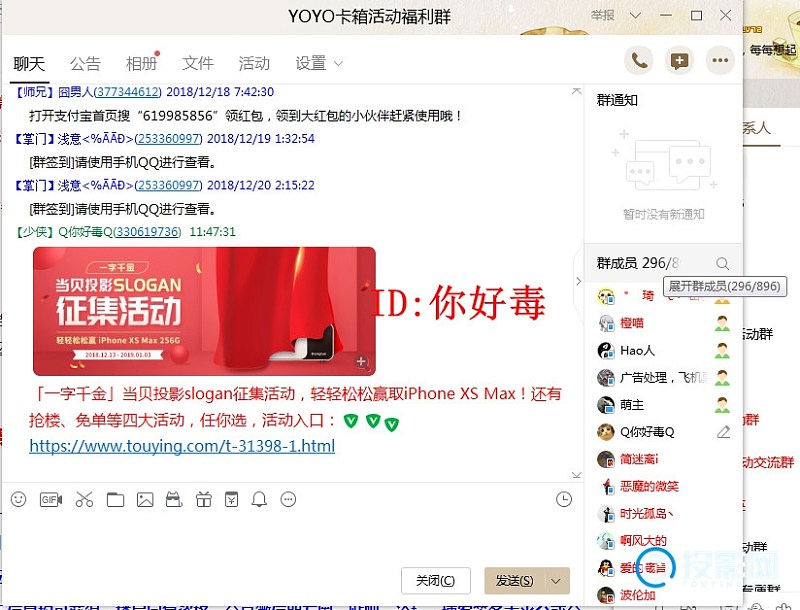Open the message history clock icon
Viewport: 800px width, 610px height.
pos(564,499)
